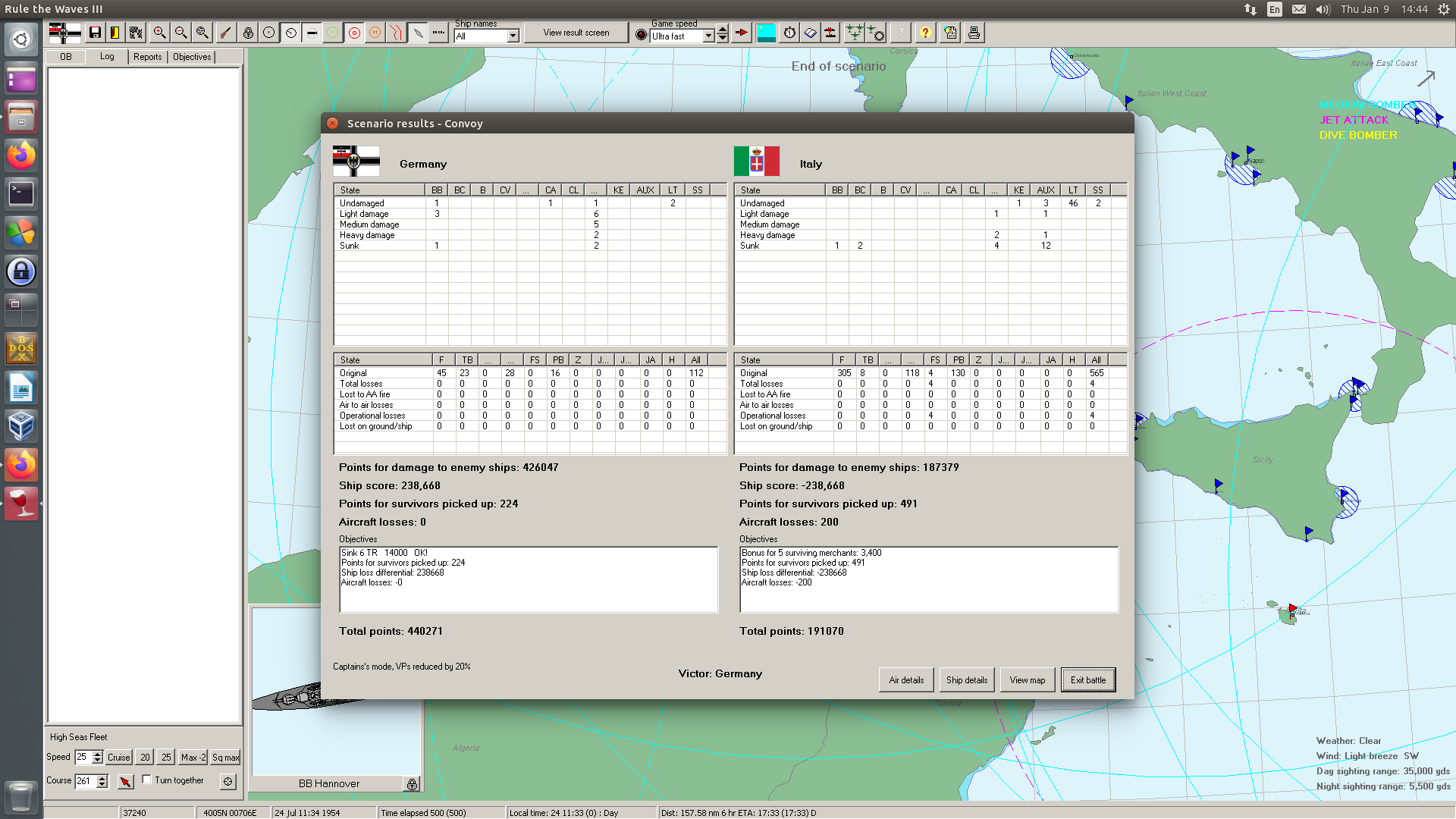Click the save game floppy disk icon
This screenshot has height=819, width=1456.
coord(95,33)
